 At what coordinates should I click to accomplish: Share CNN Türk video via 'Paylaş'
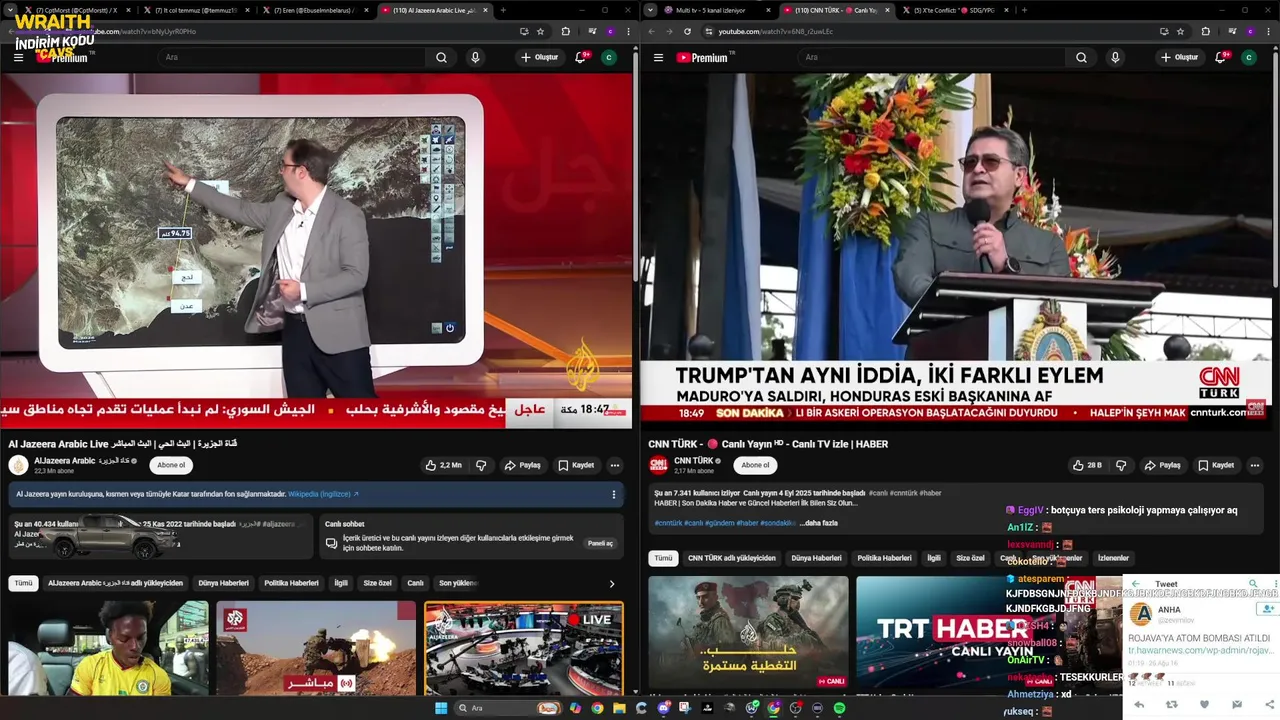(x=1162, y=465)
